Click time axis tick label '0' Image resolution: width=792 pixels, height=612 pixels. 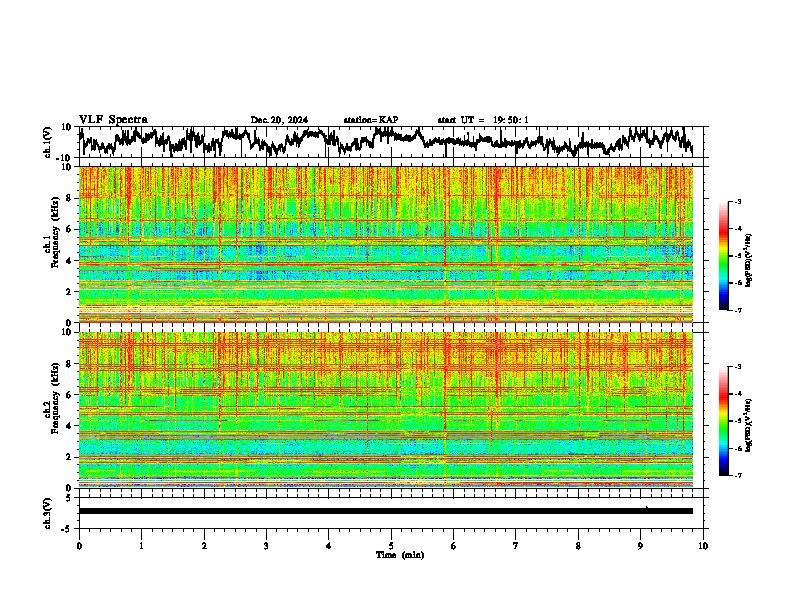pos(79,546)
